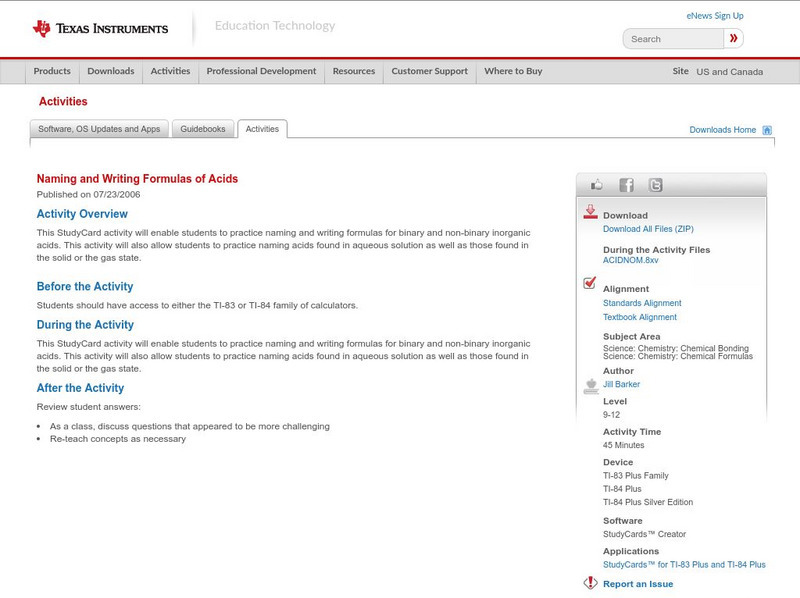Click the discuss questions more challenging bullet
The height and width of the screenshot is (598, 800).
pyautogui.click(x=190, y=426)
